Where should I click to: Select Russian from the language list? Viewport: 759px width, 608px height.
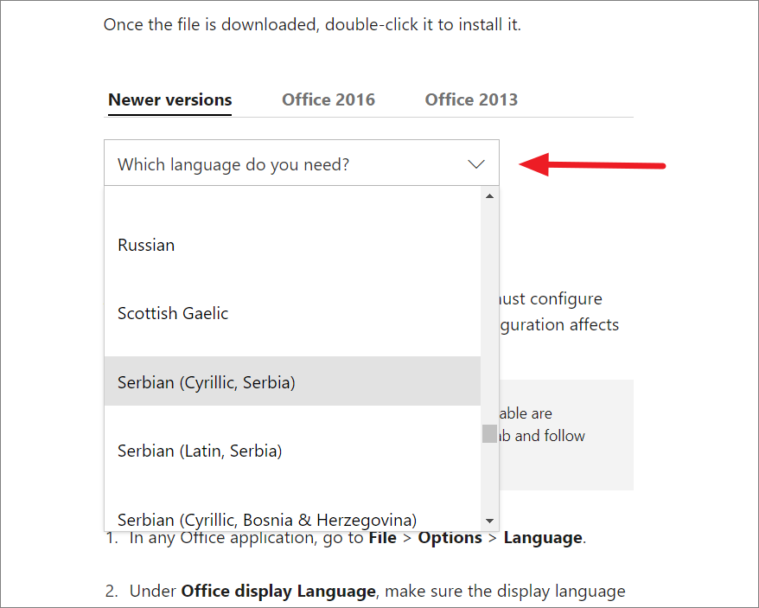[292, 245]
